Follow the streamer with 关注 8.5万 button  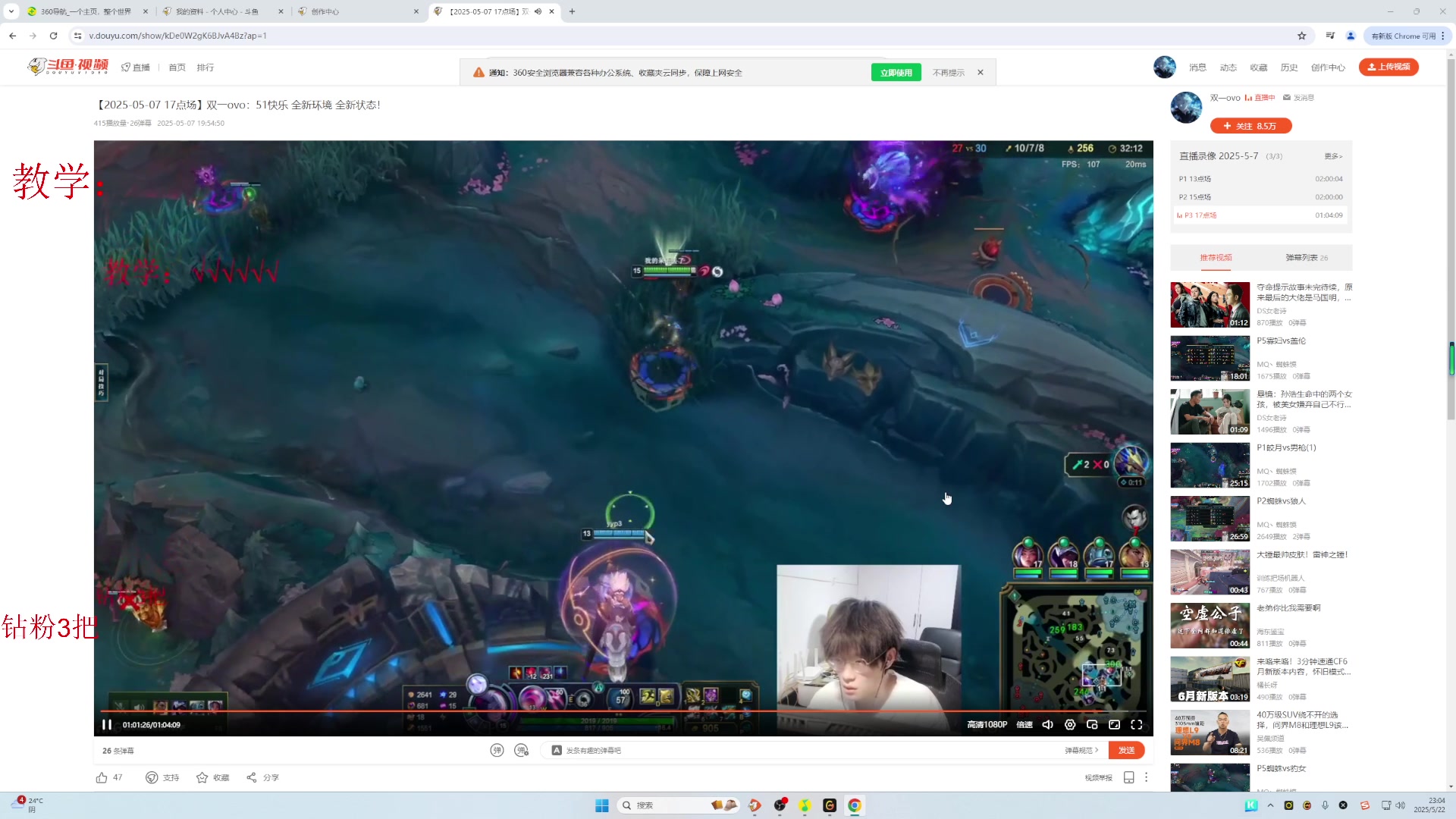click(1250, 126)
